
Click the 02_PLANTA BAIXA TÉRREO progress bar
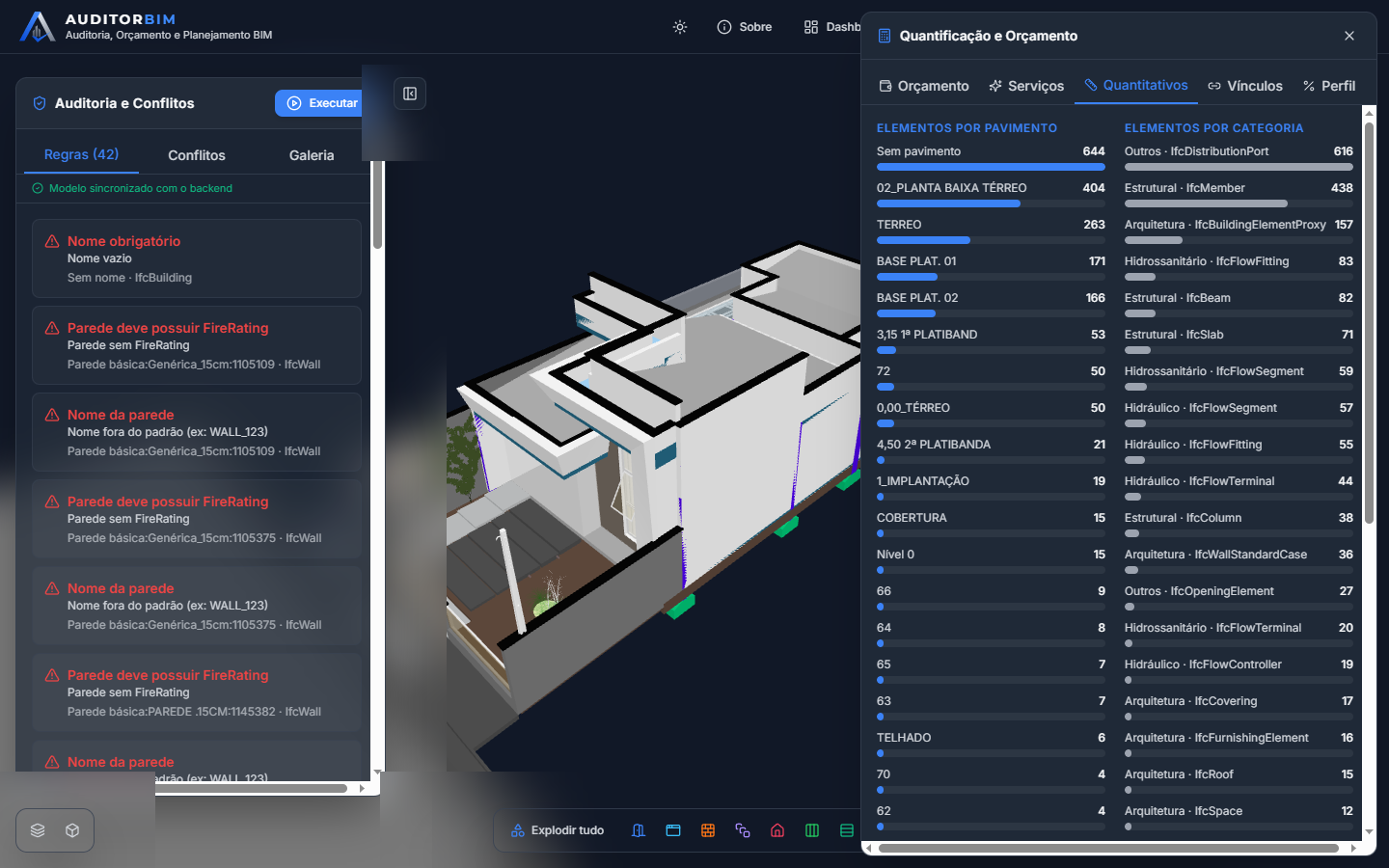pyautogui.click(x=991, y=203)
